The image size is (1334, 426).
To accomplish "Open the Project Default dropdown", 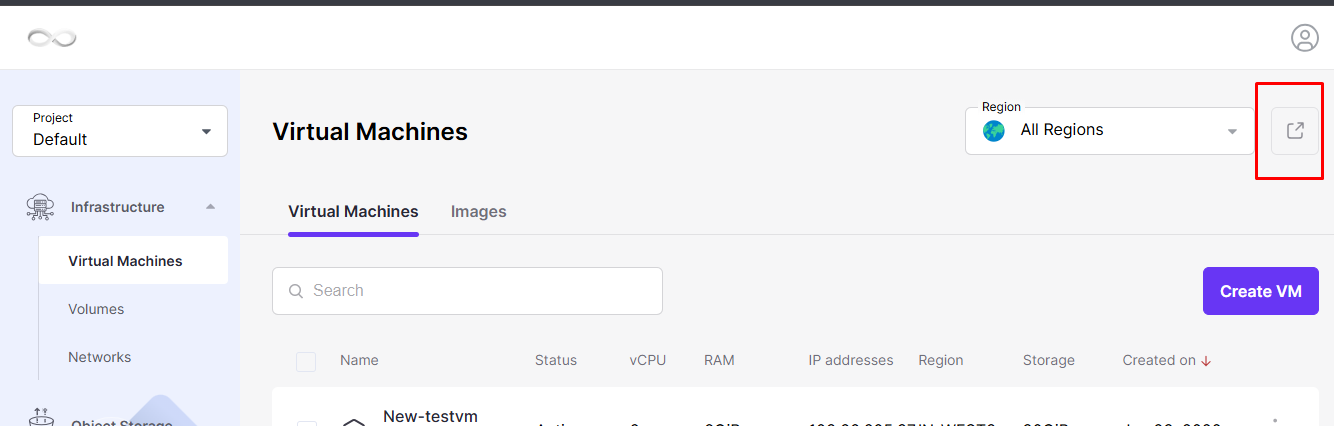I will (120, 131).
